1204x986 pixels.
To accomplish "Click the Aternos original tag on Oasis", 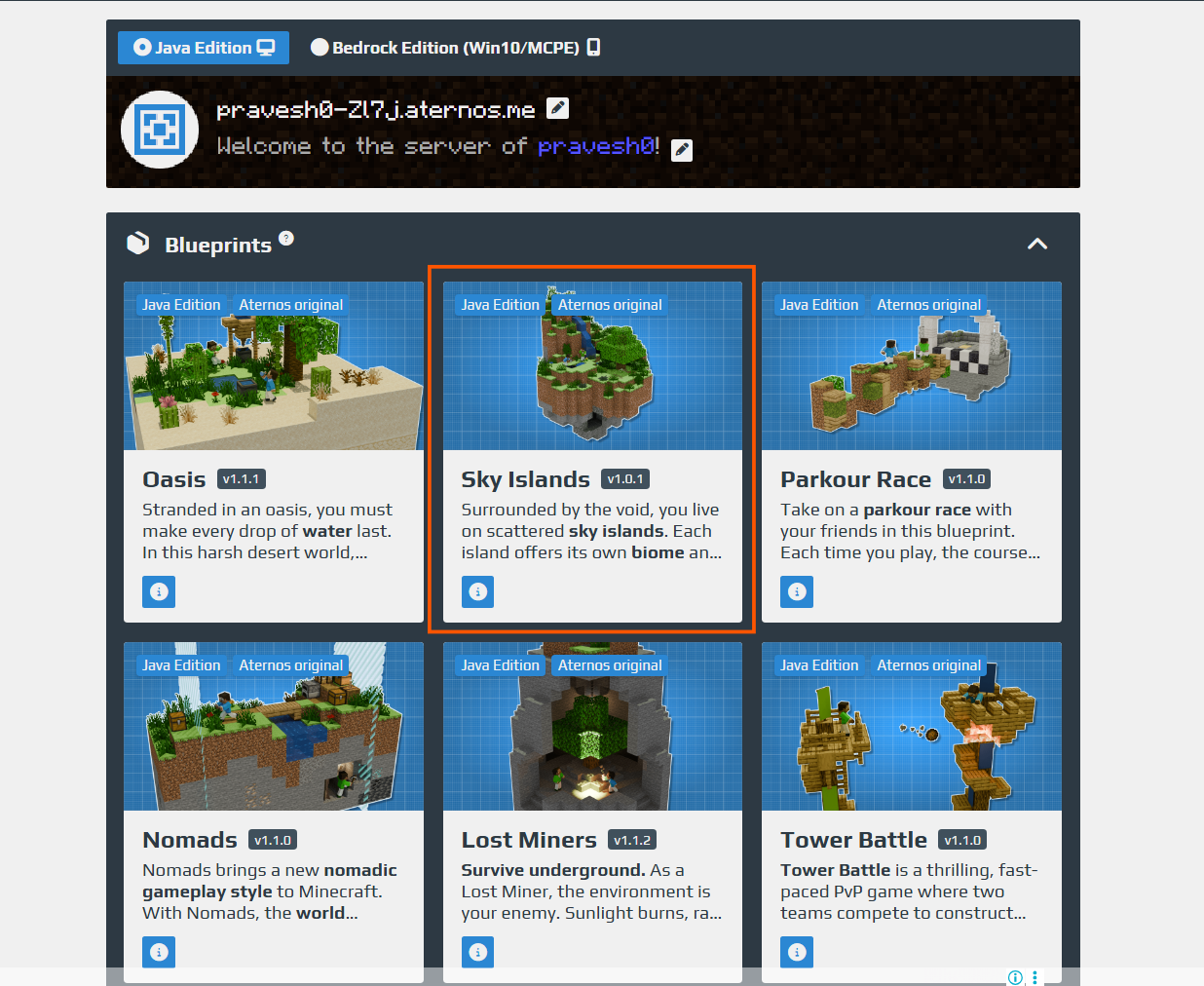I will point(291,305).
